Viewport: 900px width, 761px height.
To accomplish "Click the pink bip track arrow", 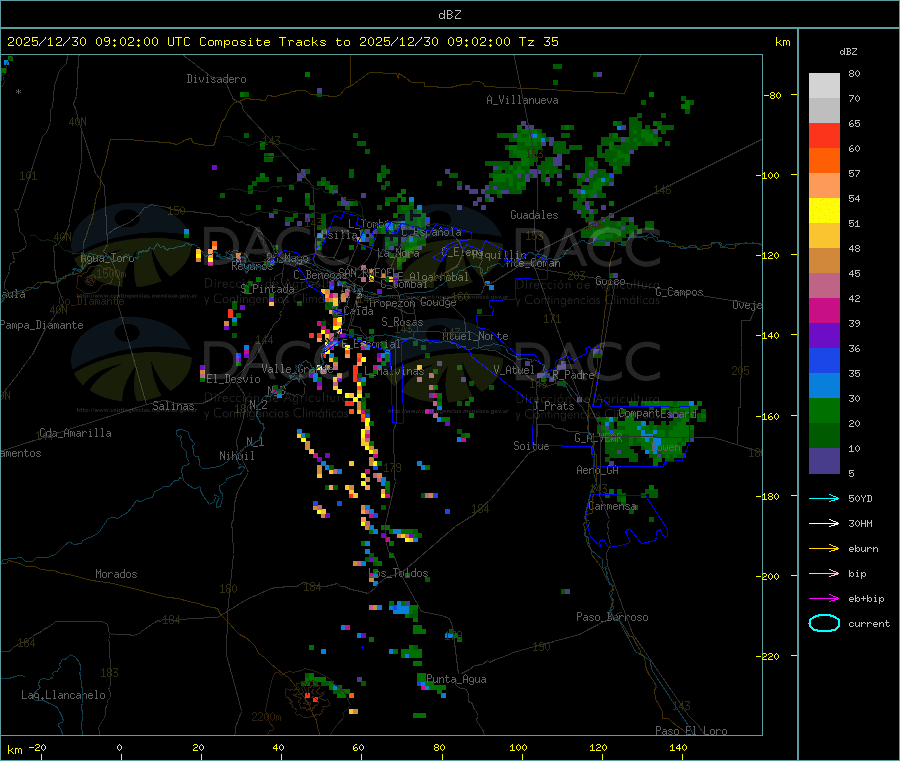I will tap(824, 573).
